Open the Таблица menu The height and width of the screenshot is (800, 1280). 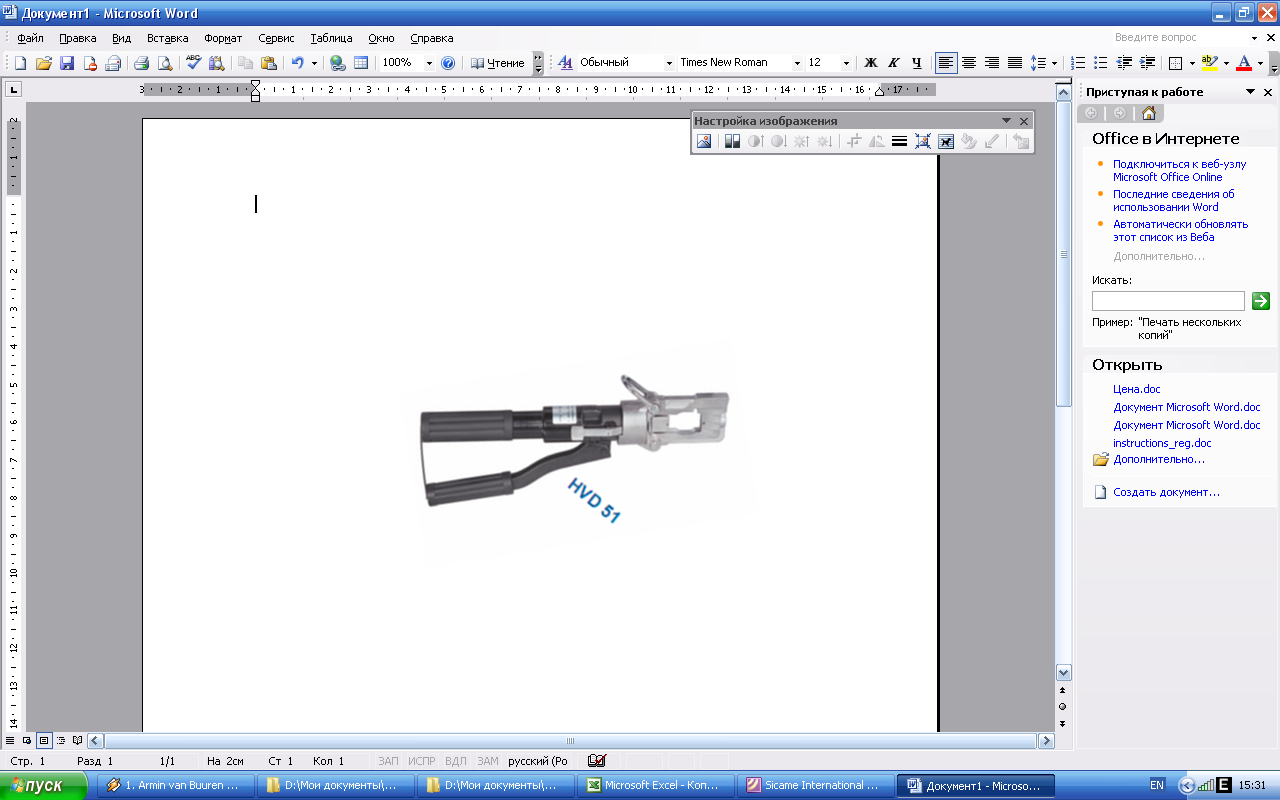pos(331,38)
